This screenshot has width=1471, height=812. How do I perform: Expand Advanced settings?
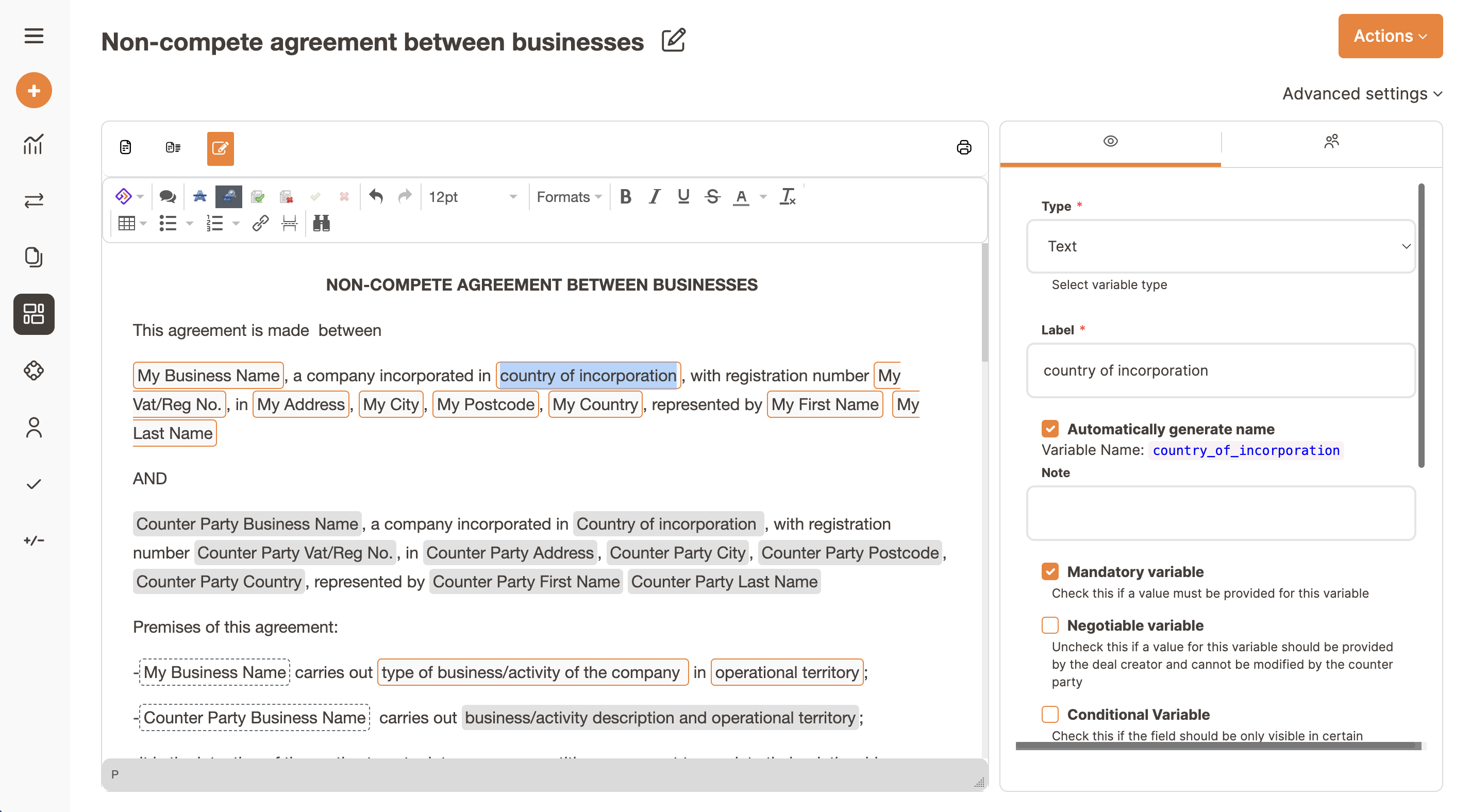pos(1362,94)
